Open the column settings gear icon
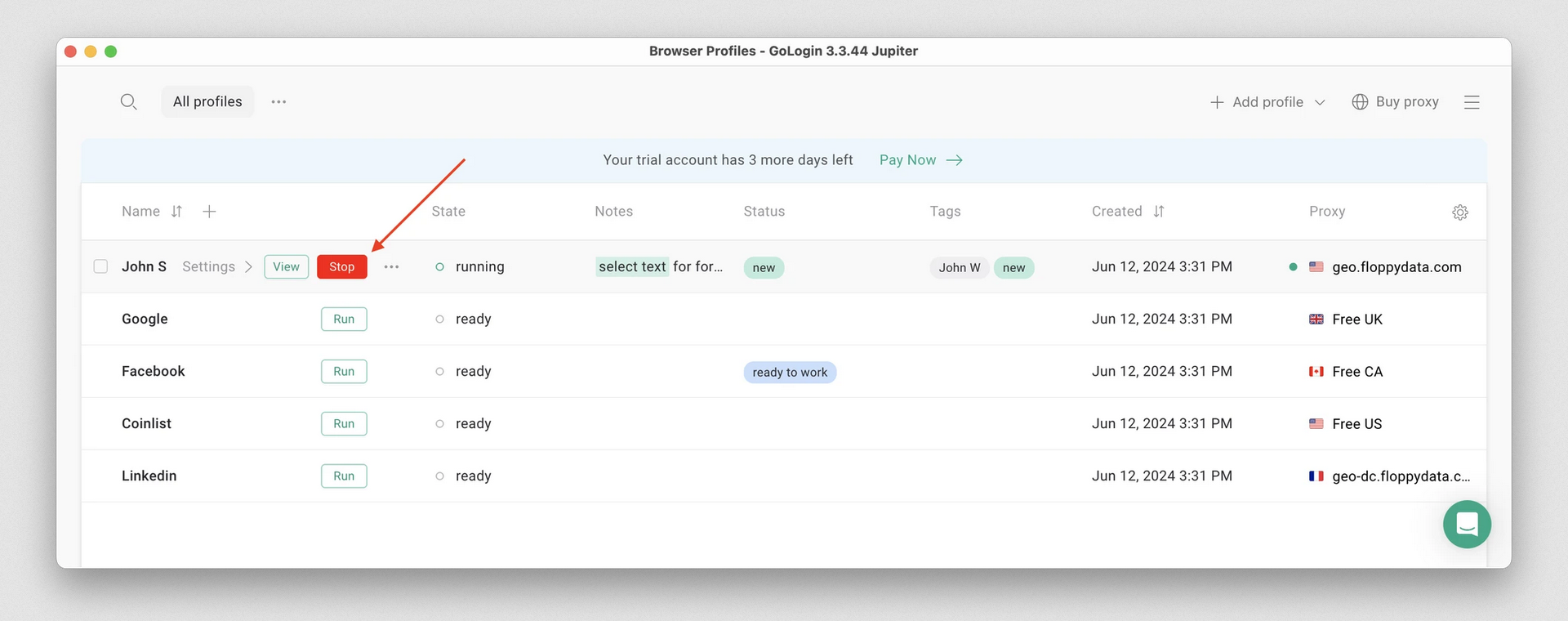The image size is (1568, 621). (1460, 212)
